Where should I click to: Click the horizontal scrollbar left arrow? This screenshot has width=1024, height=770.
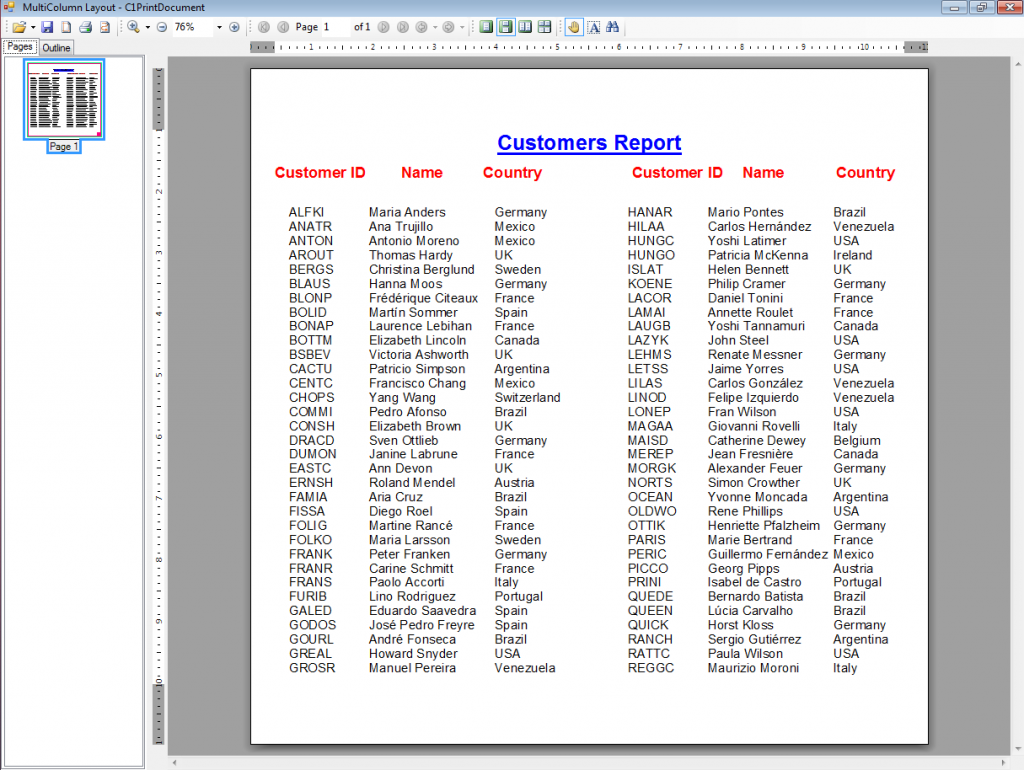click(174, 763)
